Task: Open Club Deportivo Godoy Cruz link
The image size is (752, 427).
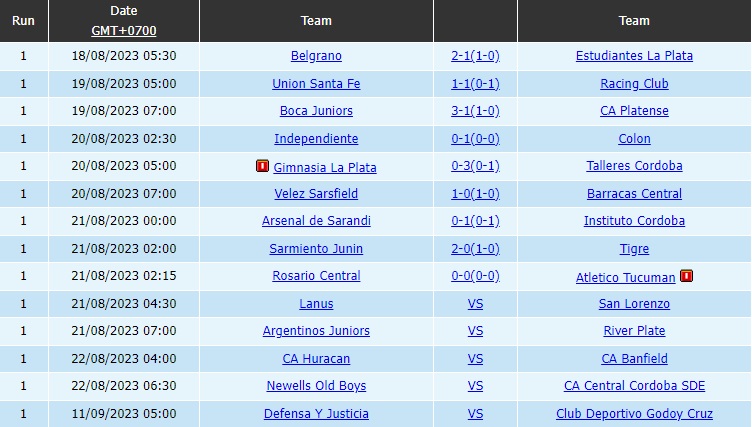Action: pos(634,414)
